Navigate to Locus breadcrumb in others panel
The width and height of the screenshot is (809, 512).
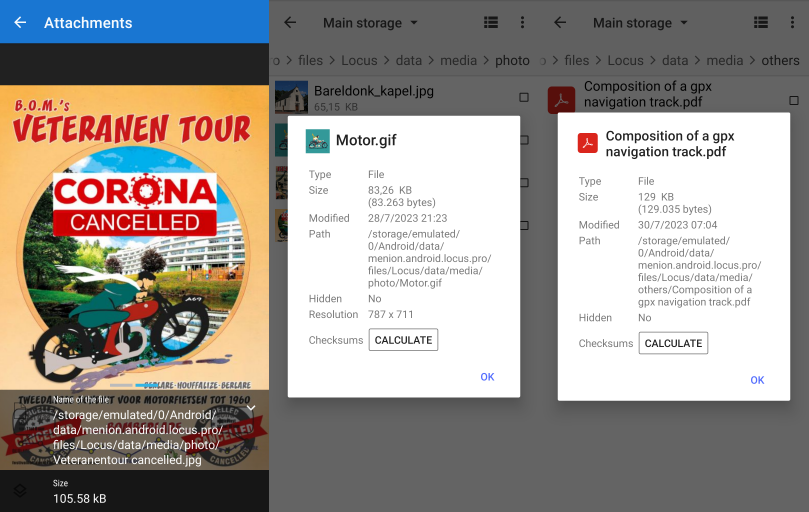625,60
